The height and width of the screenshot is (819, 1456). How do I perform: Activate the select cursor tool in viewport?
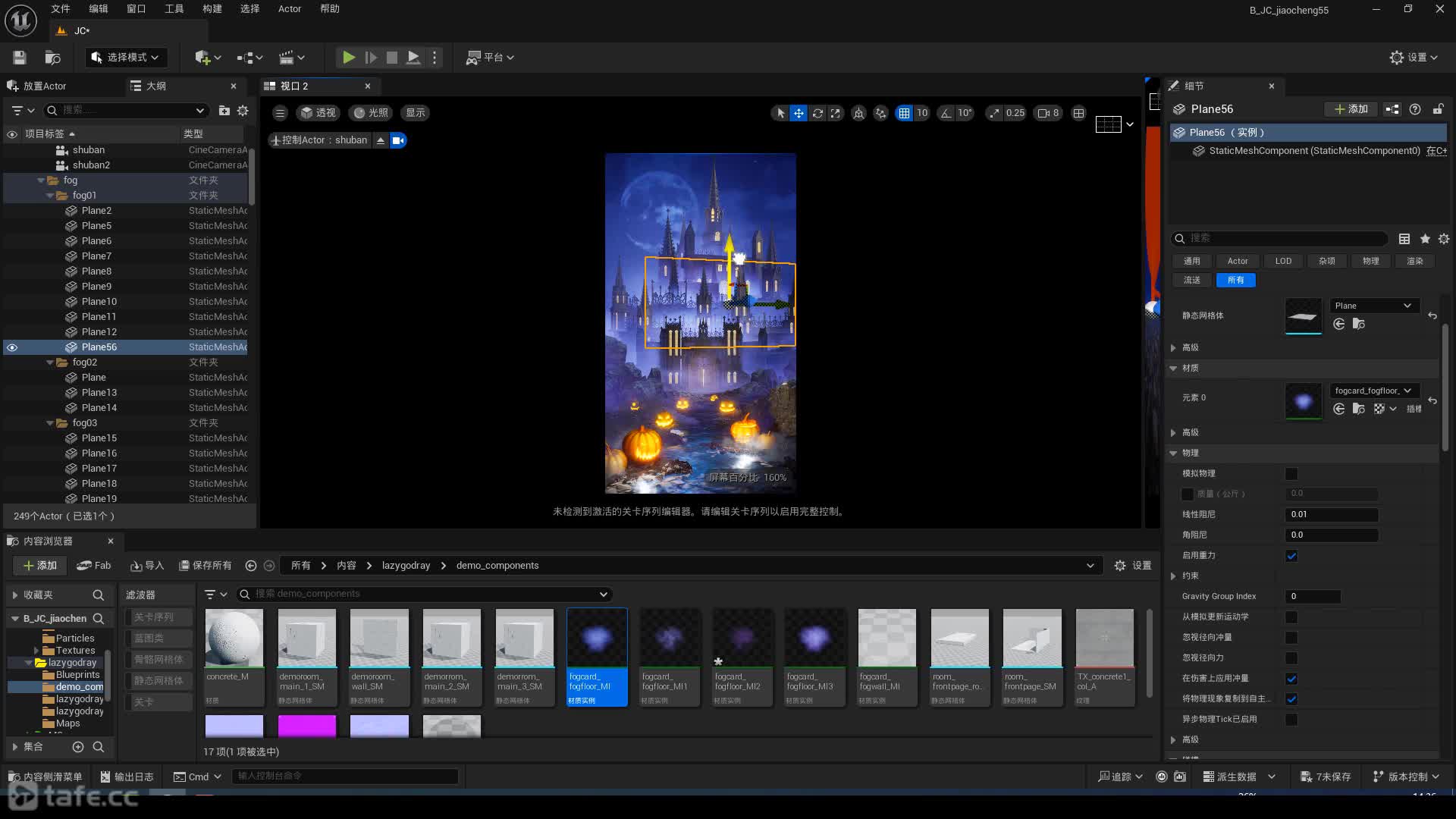point(780,113)
